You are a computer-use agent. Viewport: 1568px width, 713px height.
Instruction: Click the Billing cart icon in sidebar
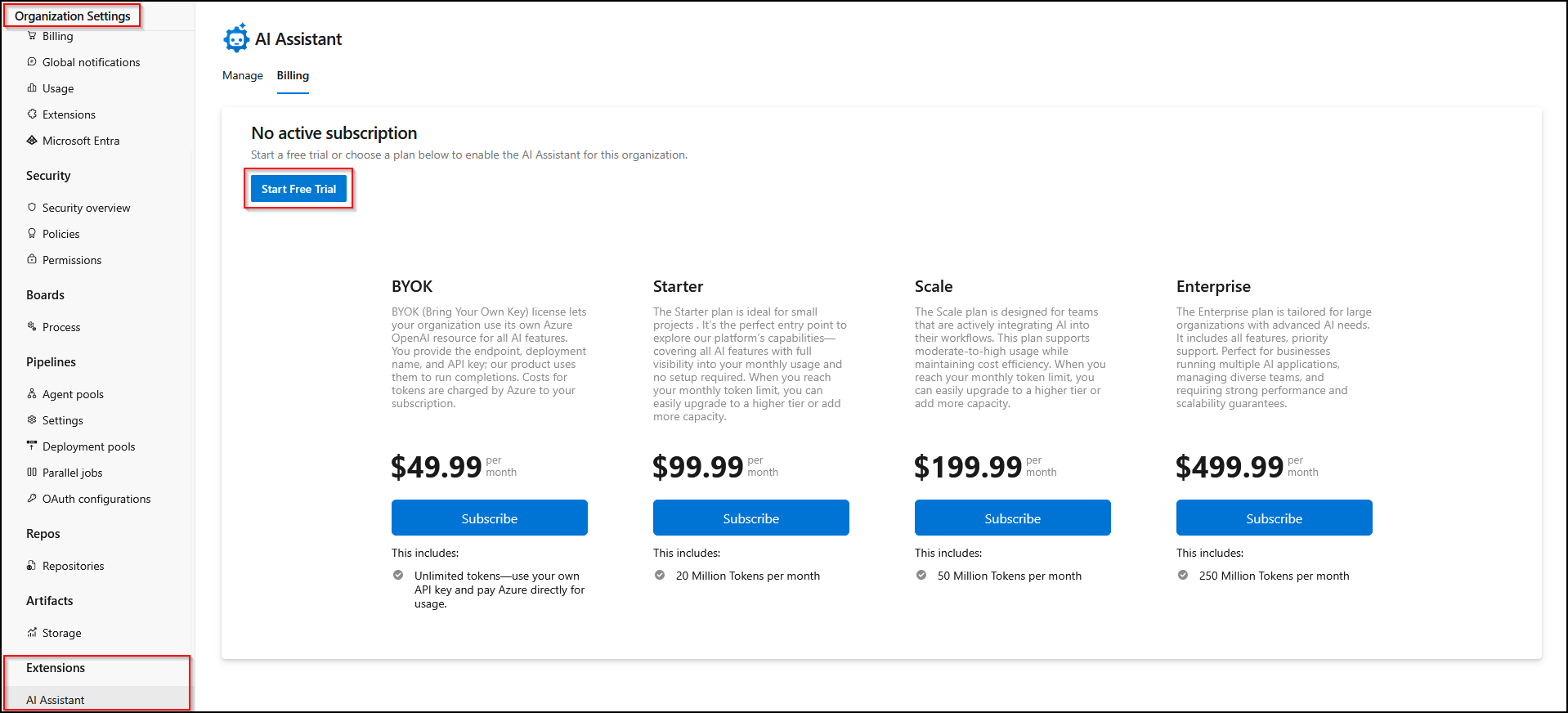(x=32, y=36)
